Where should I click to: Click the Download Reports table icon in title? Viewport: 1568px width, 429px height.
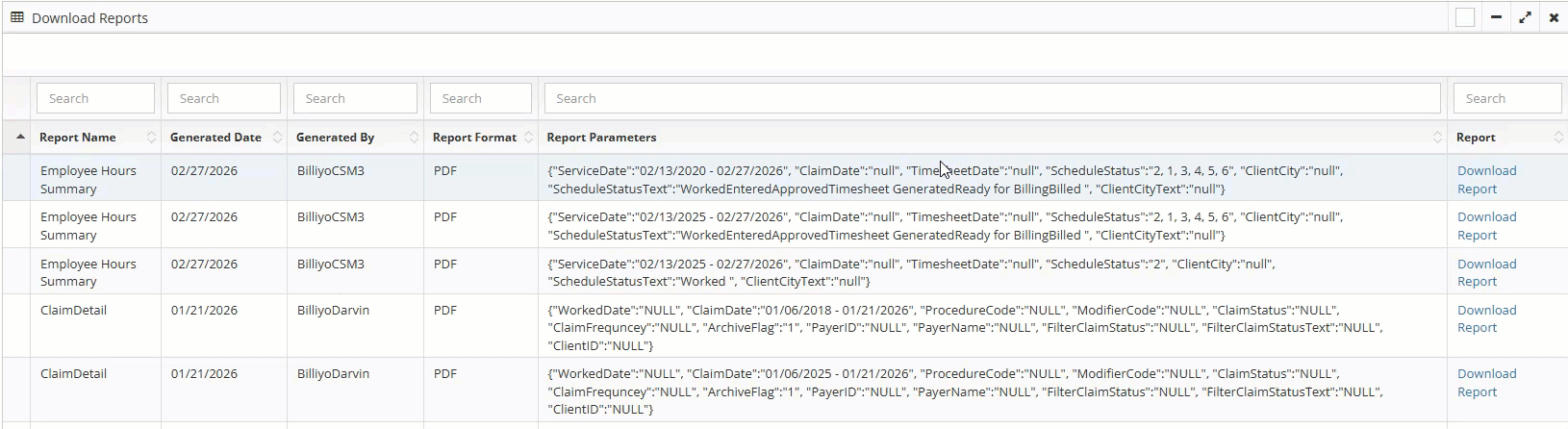tap(17, 17)
